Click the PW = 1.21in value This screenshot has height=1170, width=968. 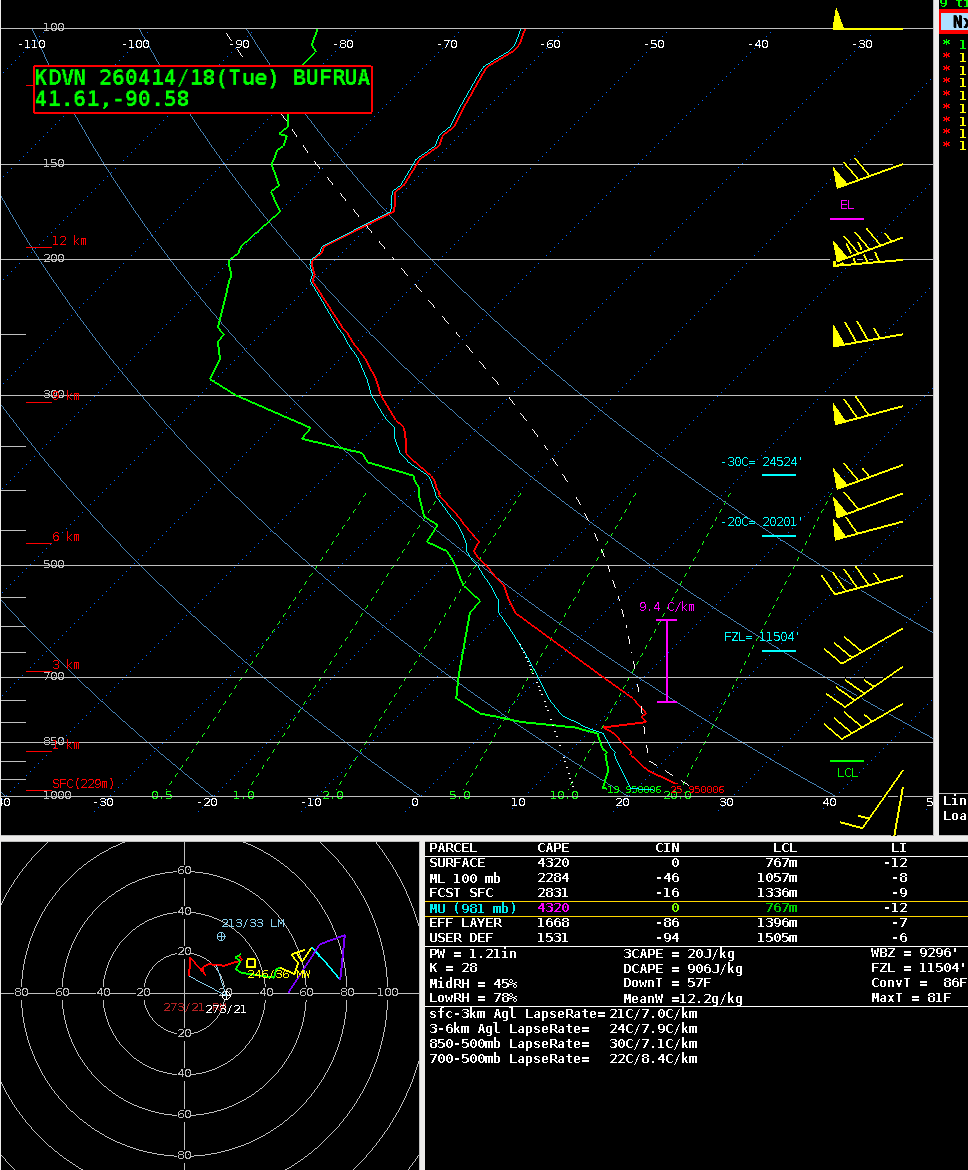472,954
